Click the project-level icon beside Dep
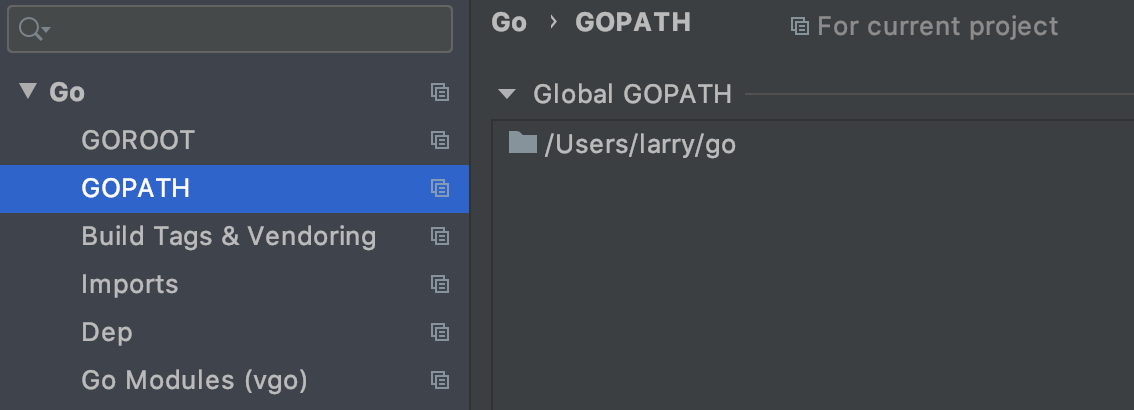This screenshot has width=1134, height=410. [x=439, y=332]
